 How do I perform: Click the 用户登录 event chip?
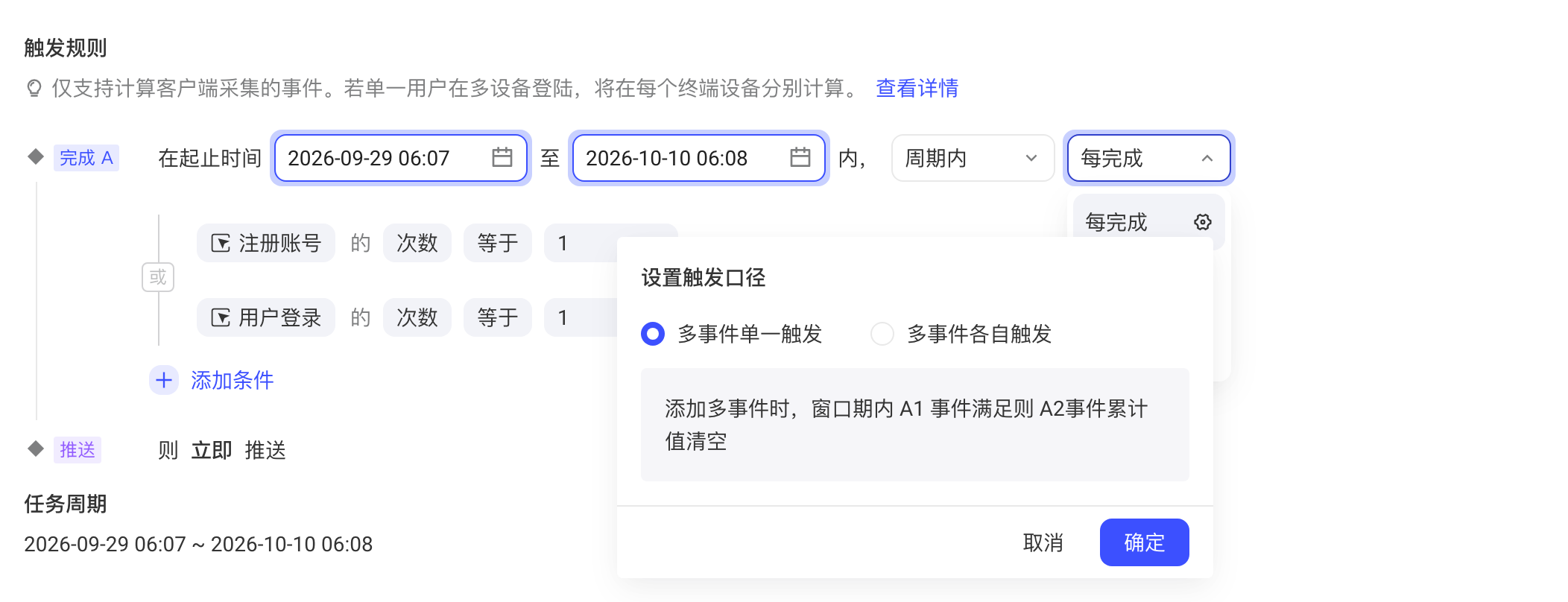click(266, 317)
